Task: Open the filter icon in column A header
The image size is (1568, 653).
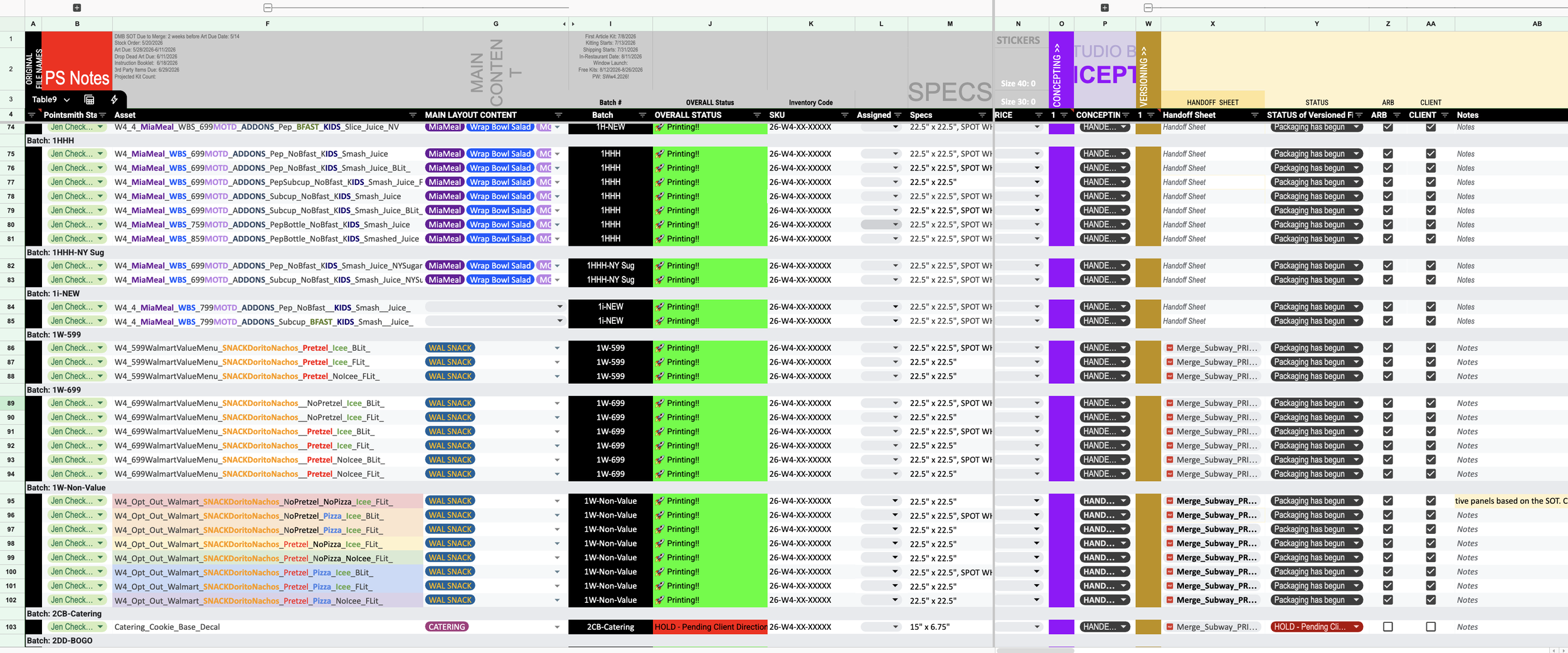Action: pos(31,115)
